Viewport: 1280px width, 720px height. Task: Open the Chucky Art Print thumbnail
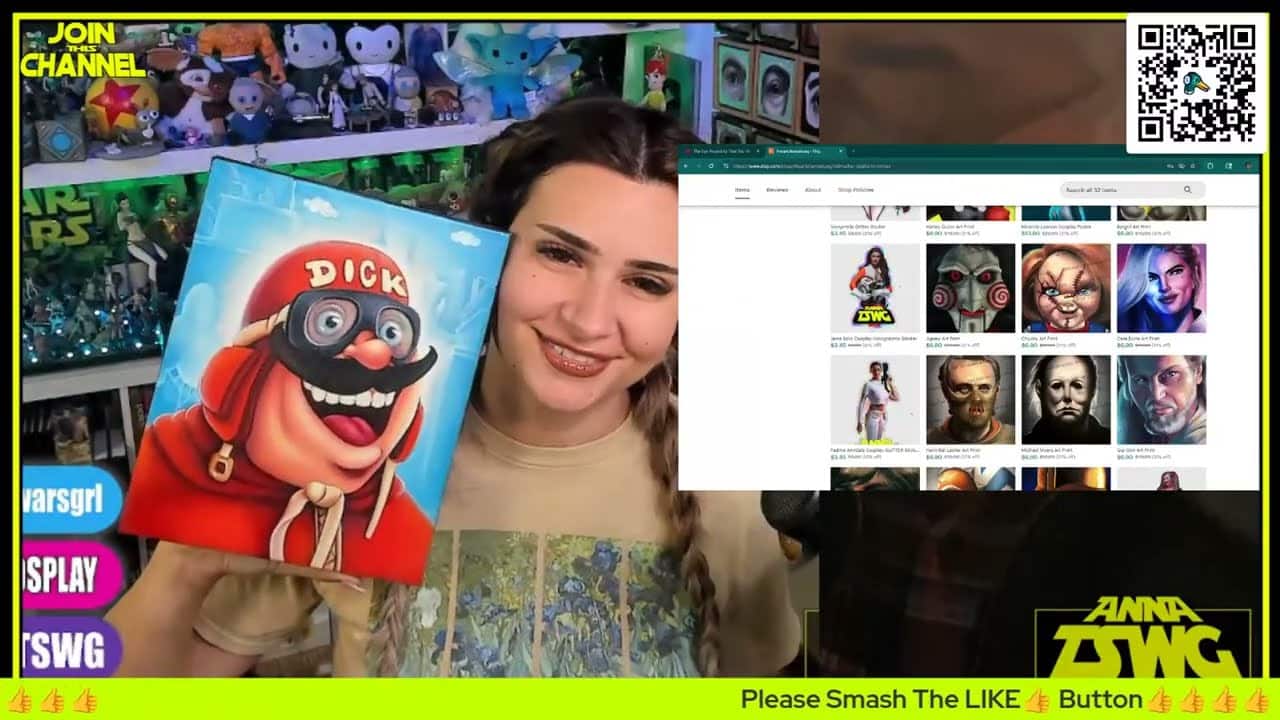(1065, 288)
